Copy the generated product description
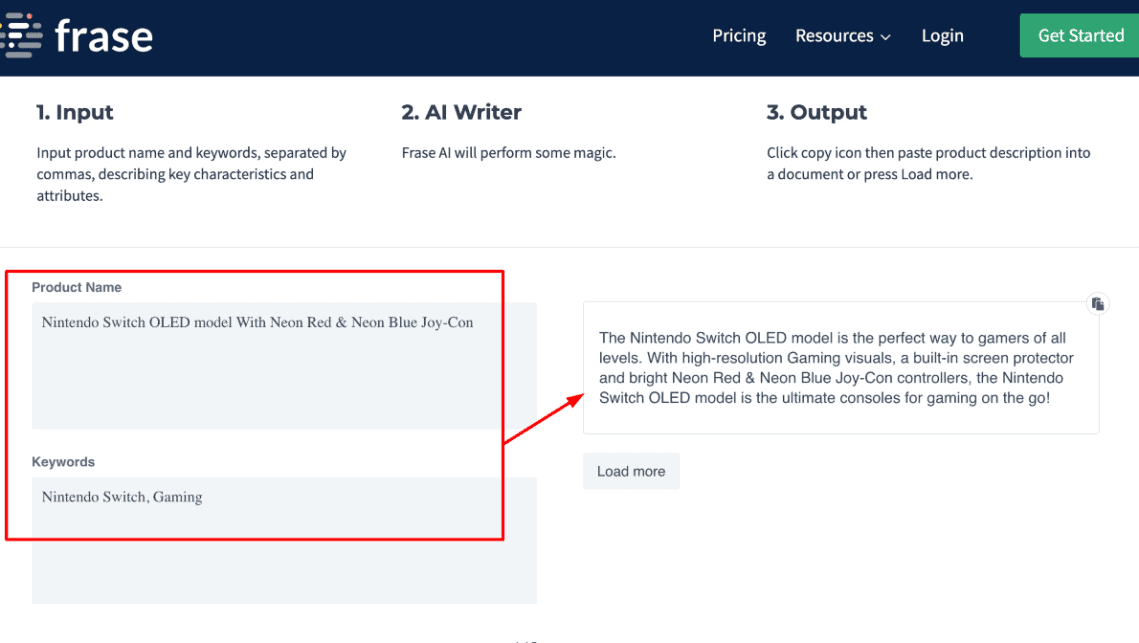 point(1097,304)
